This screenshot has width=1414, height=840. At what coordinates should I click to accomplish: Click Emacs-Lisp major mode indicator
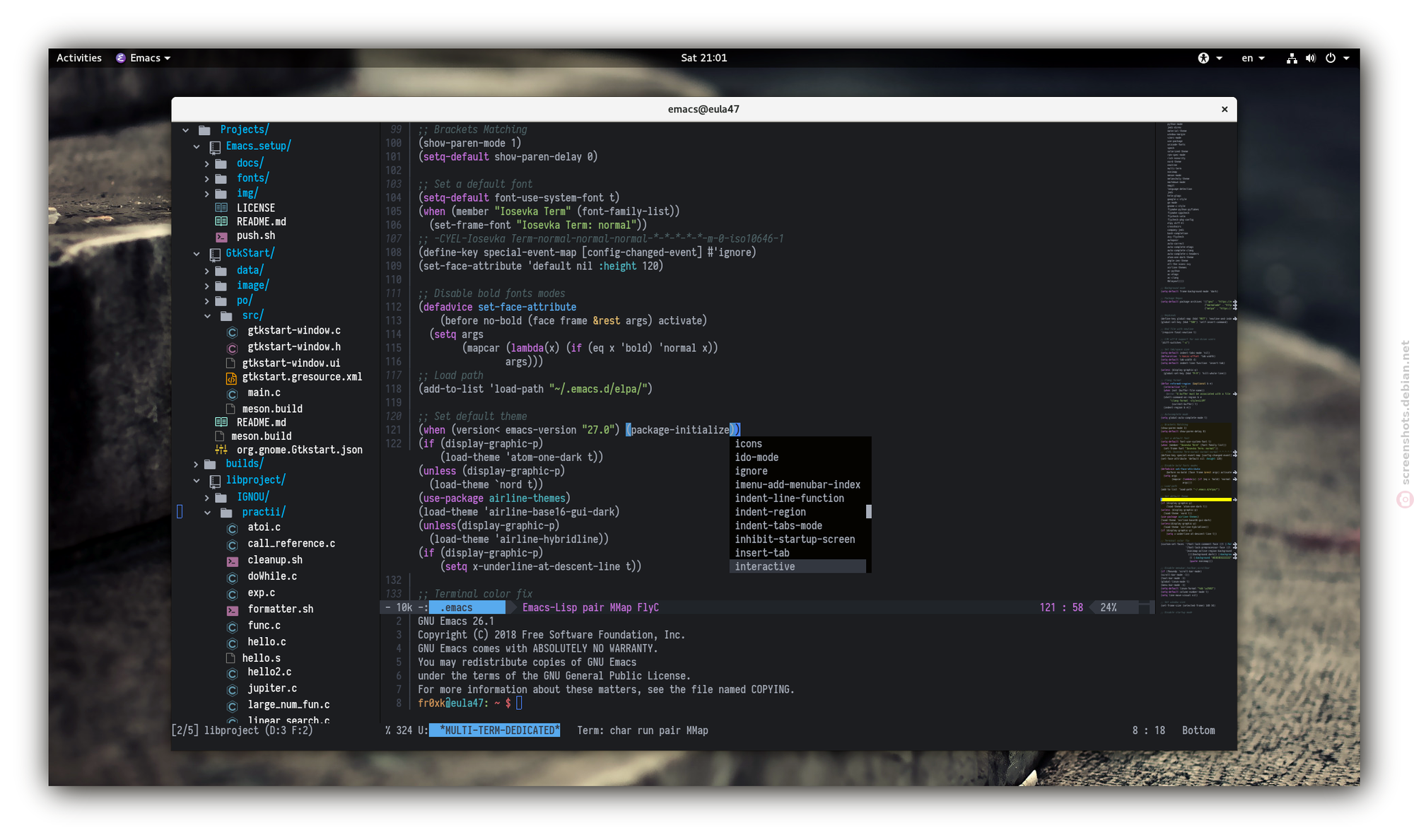point(549,607)
